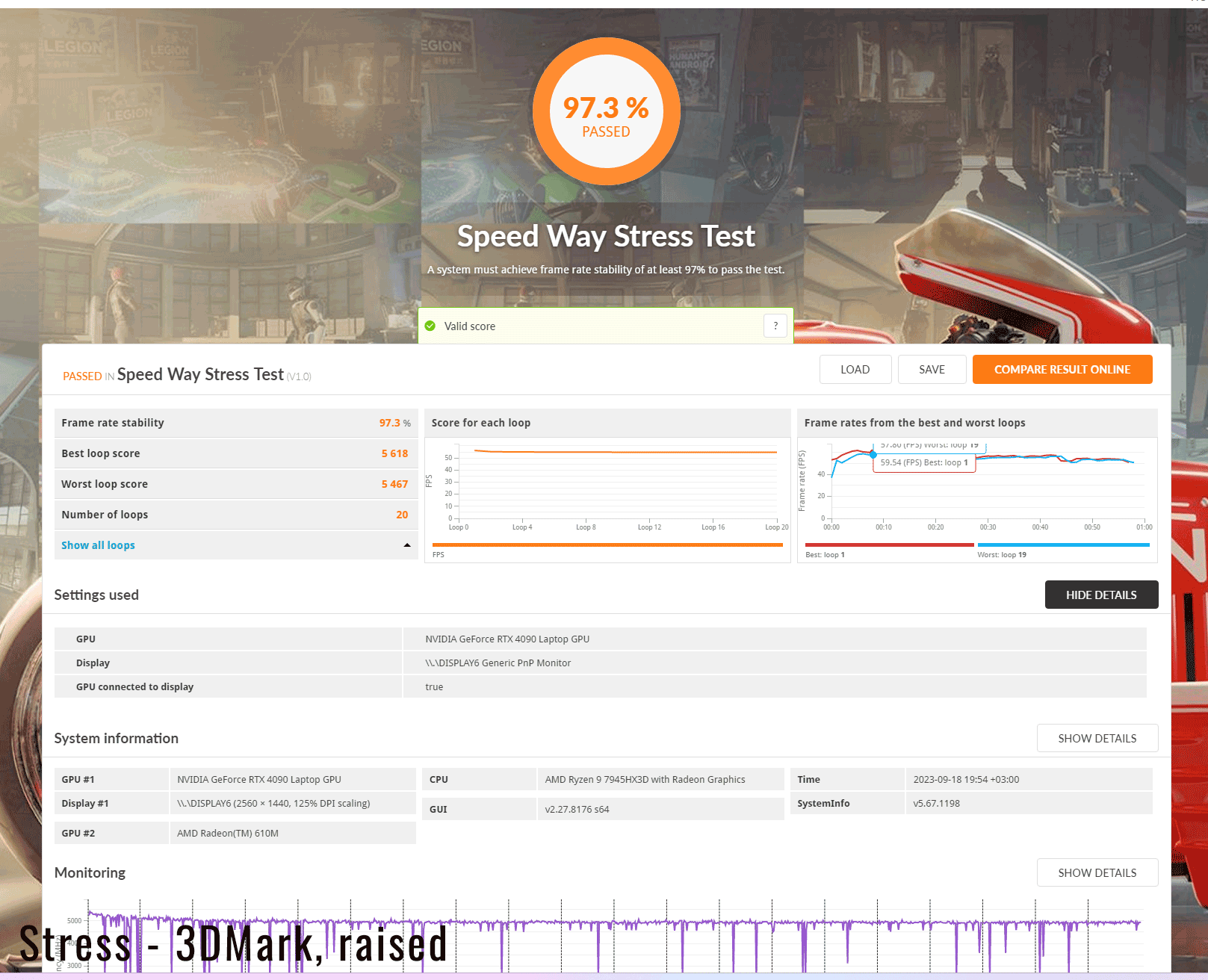This screenshot has height=980, width=1208.
Task: Click the Best loop score value 5 618
Action: [394, 453]
